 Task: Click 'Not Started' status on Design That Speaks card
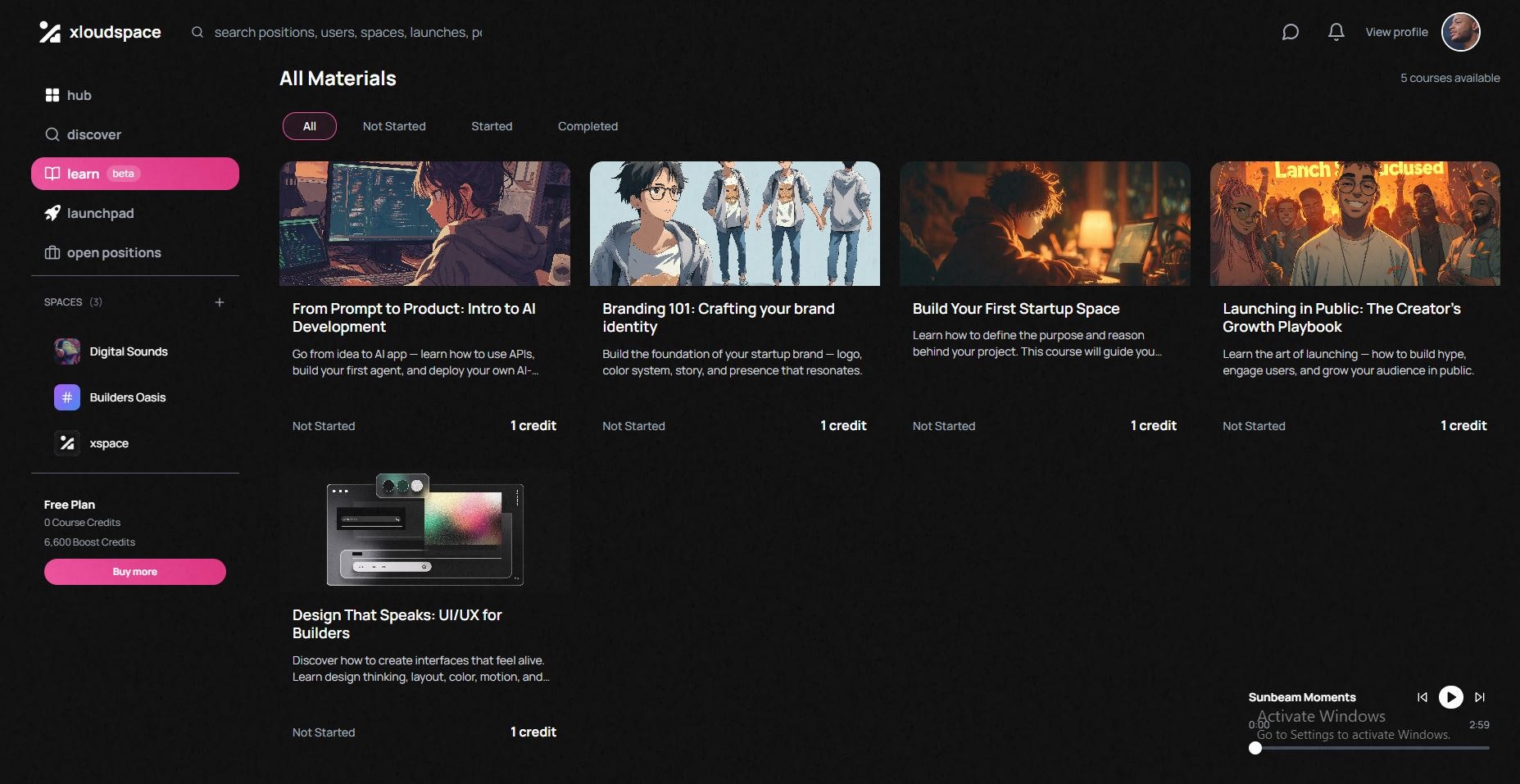(324, 732)
